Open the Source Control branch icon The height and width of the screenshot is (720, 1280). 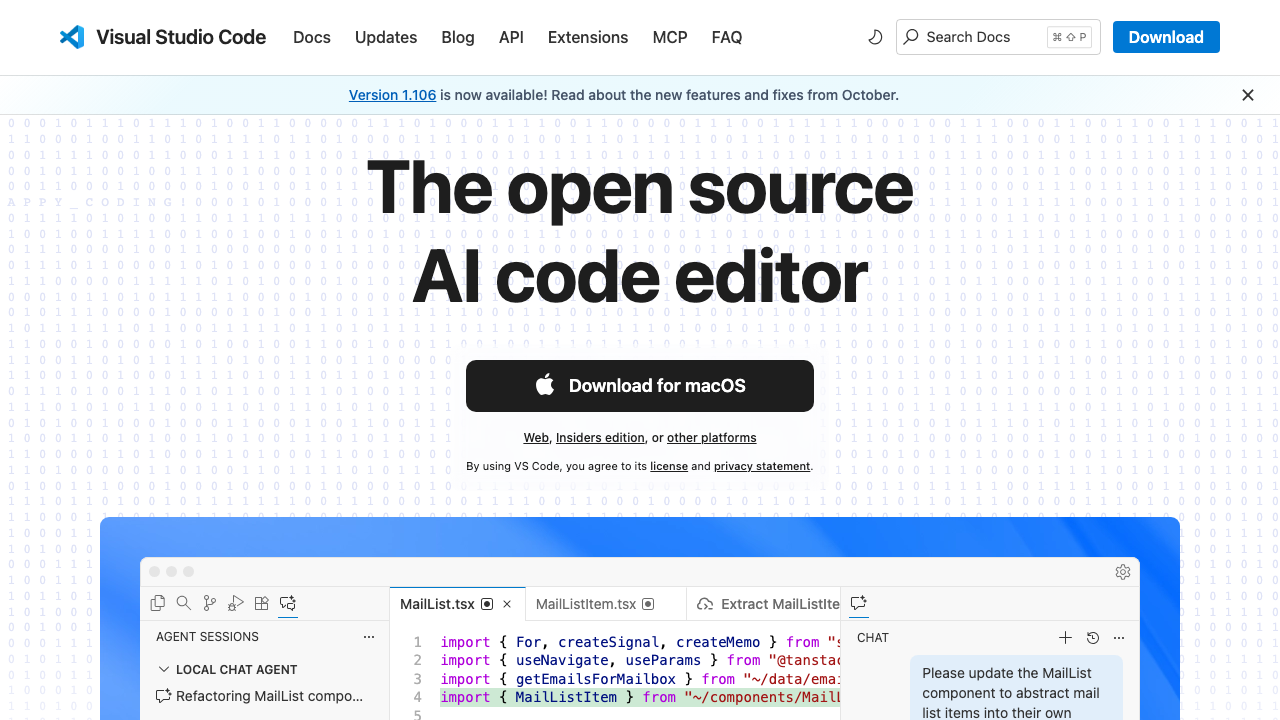tap(209, 603)
